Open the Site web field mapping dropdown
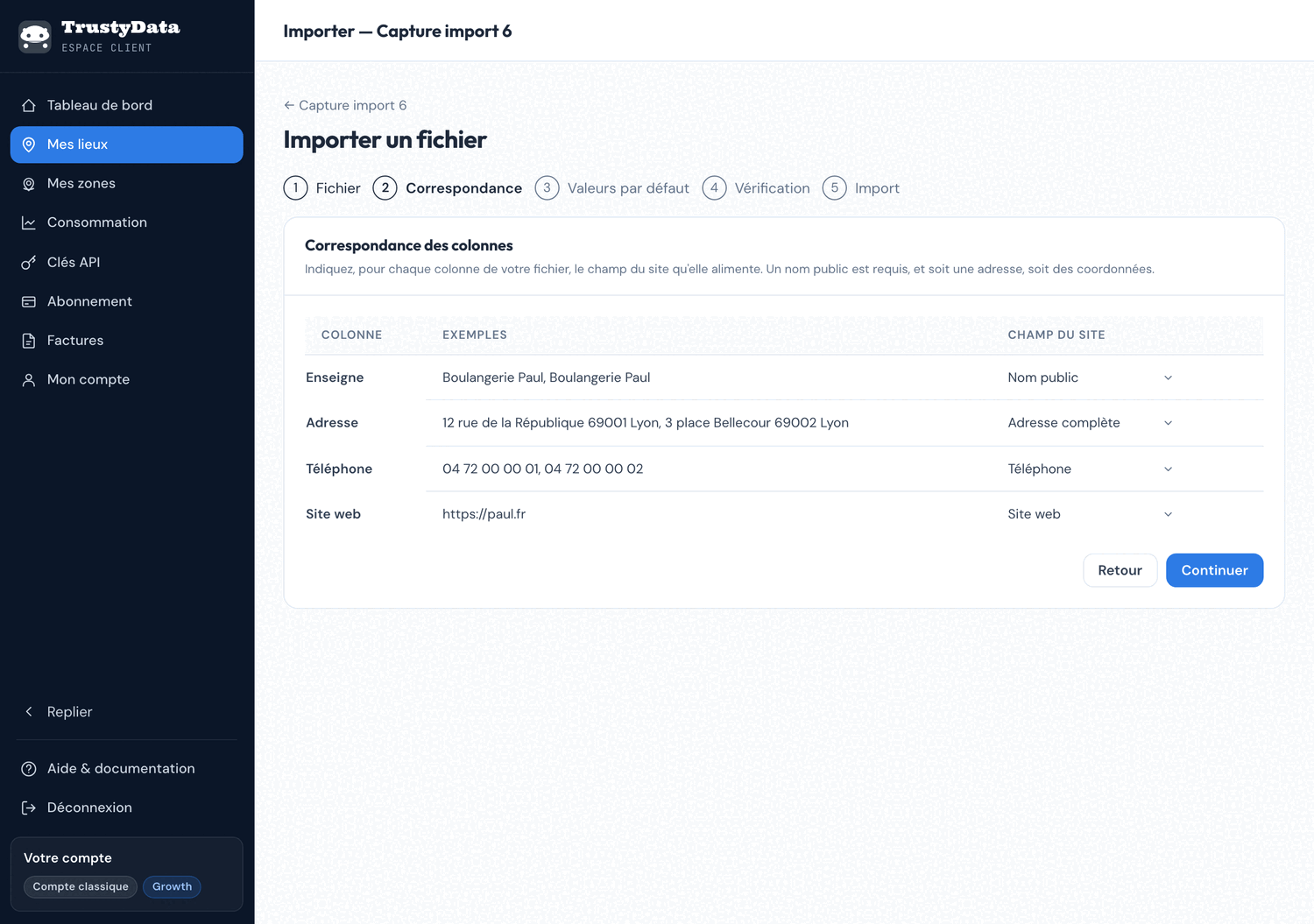This screenshot has height=924, width=1314. tap(1090, 514)
